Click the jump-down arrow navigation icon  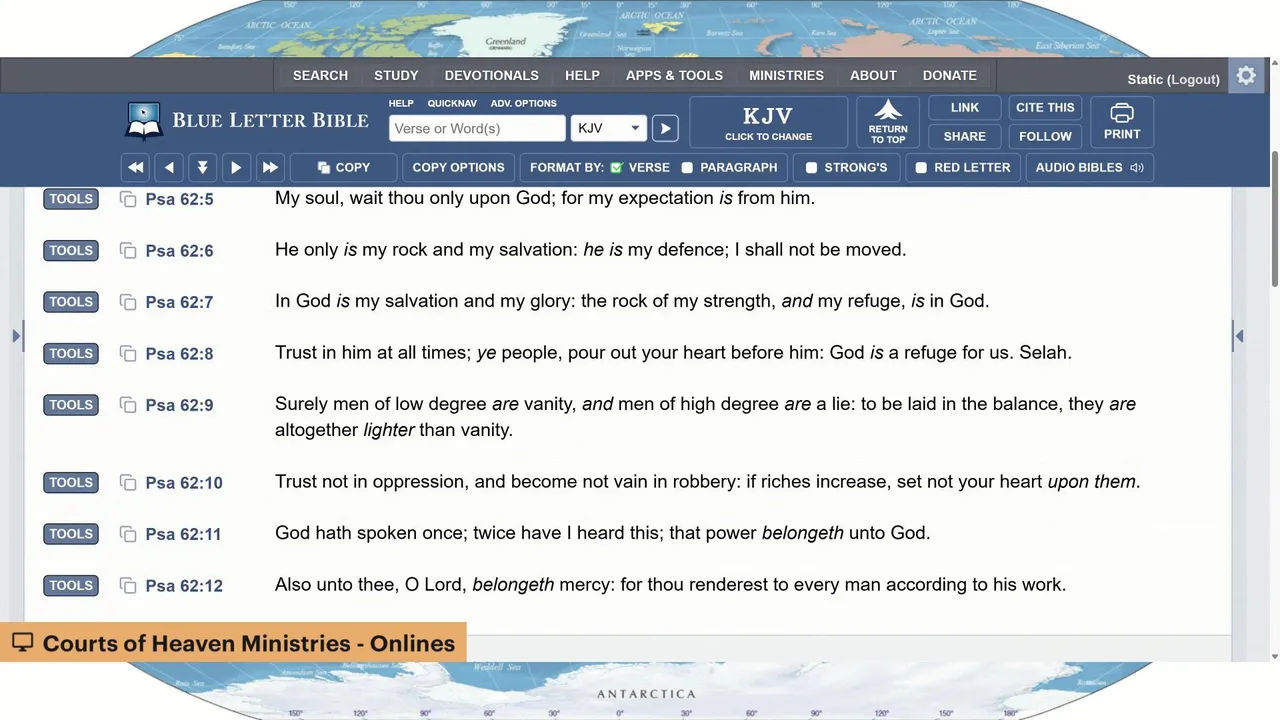click(x=202, y=167)
